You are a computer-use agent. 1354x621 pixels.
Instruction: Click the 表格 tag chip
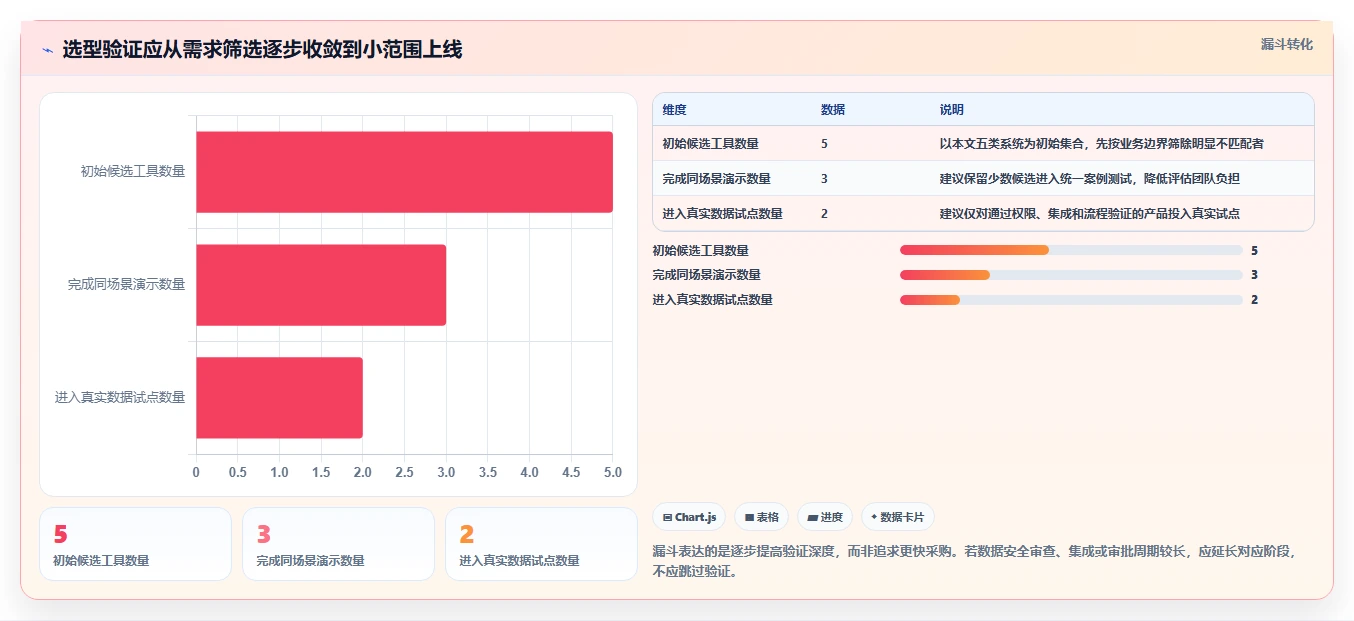click(x=761, y=517)
